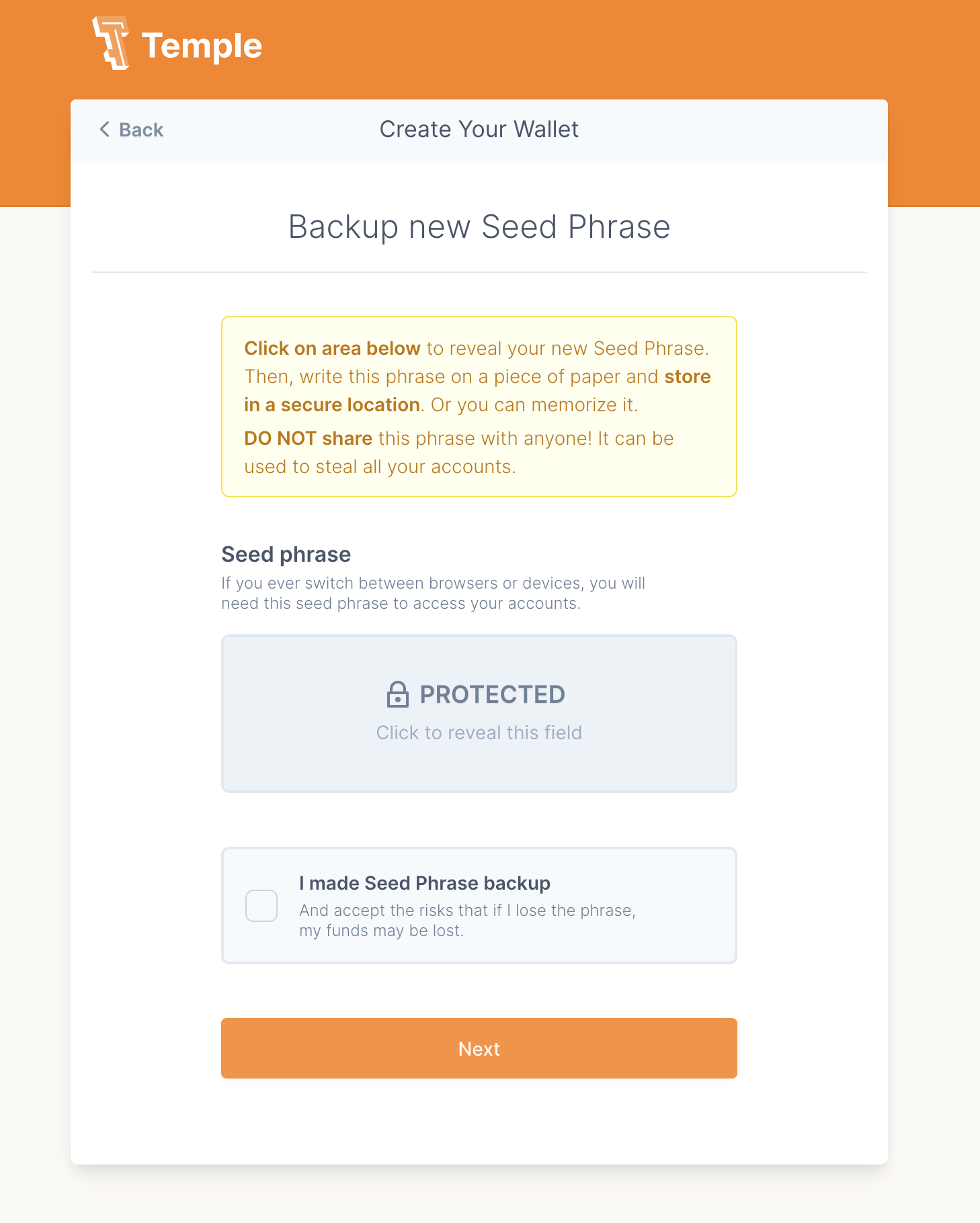Click the "Seed phrase" field label
Viewport: 980px width, 1223px height.
[286, 554]
